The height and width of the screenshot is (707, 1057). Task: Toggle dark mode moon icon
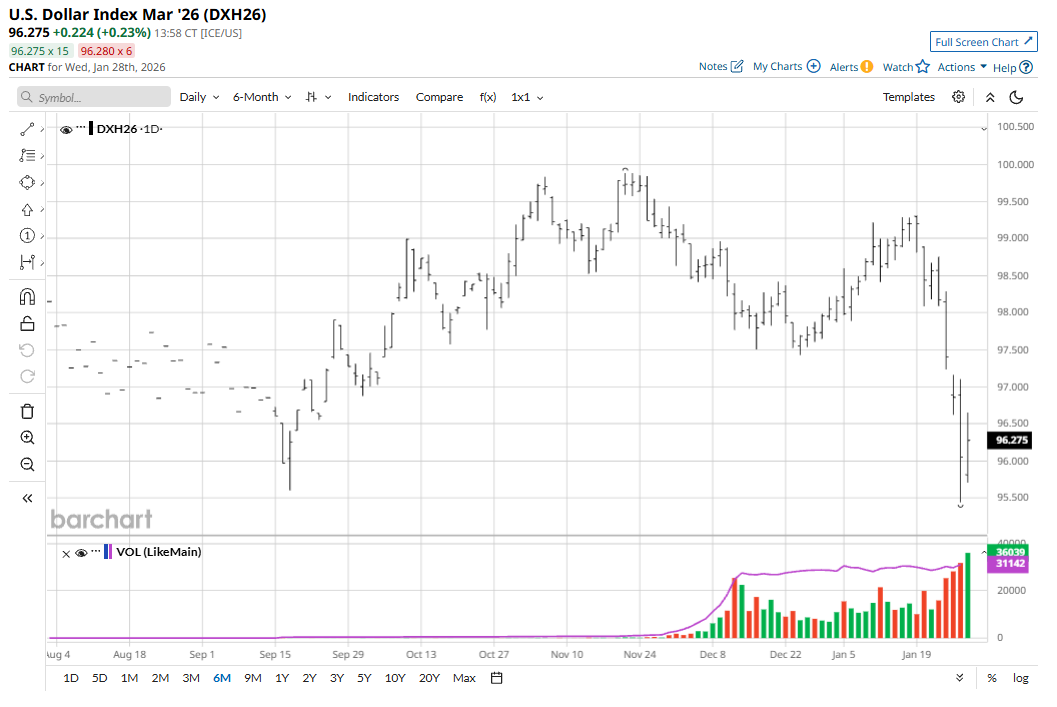[x=1017, y=98]
